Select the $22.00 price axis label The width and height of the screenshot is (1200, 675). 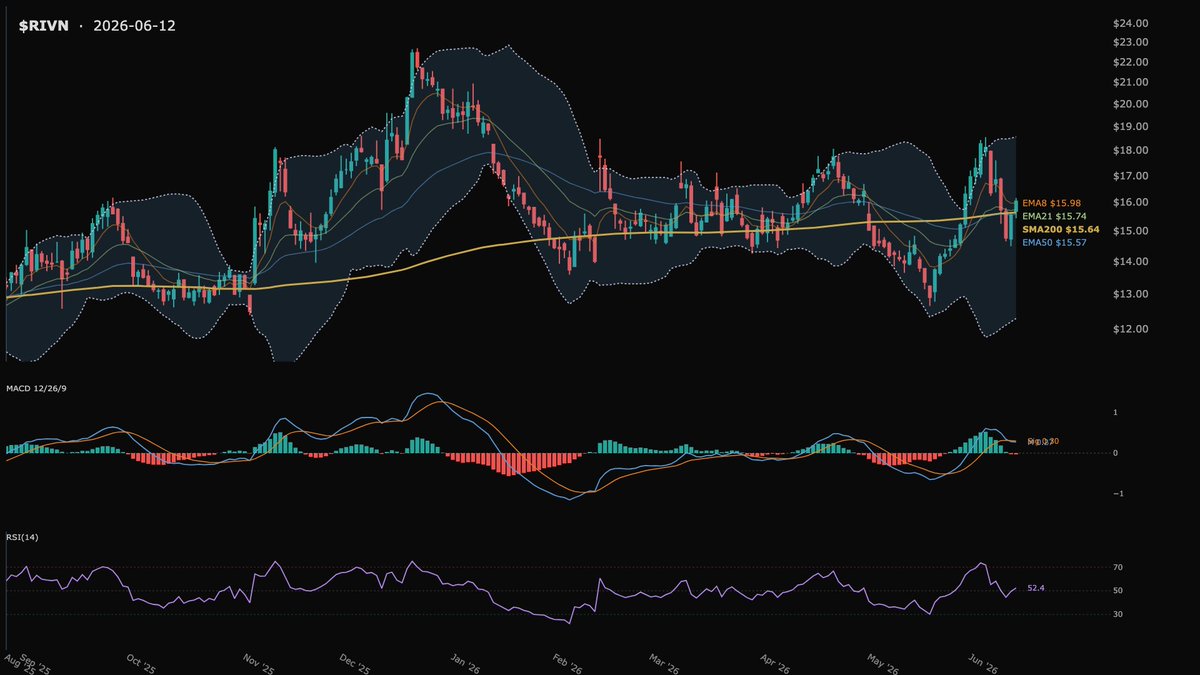1132,62
